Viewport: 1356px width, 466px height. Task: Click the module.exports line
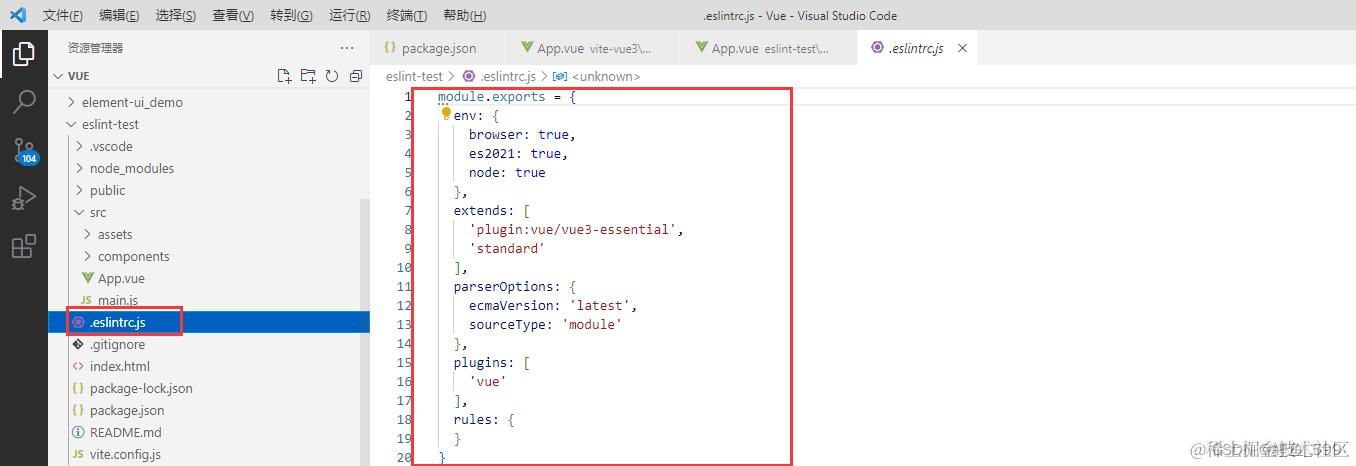coord(507,97)
